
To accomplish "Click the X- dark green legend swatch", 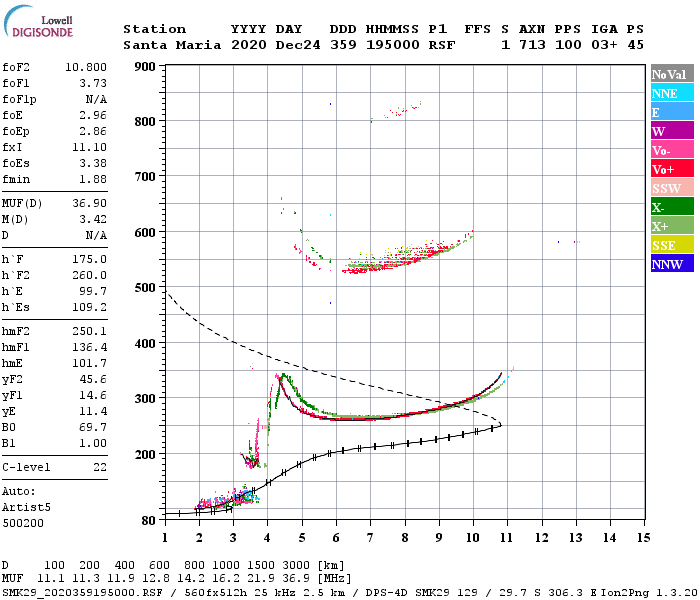I will 672,207.
